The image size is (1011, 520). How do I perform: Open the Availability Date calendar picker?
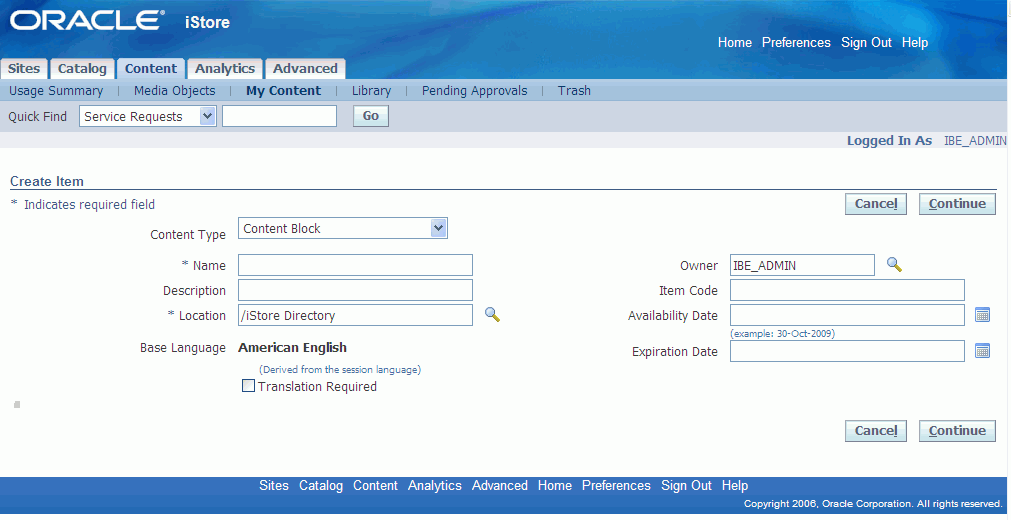pyautogui.click(x=982, y=315)
